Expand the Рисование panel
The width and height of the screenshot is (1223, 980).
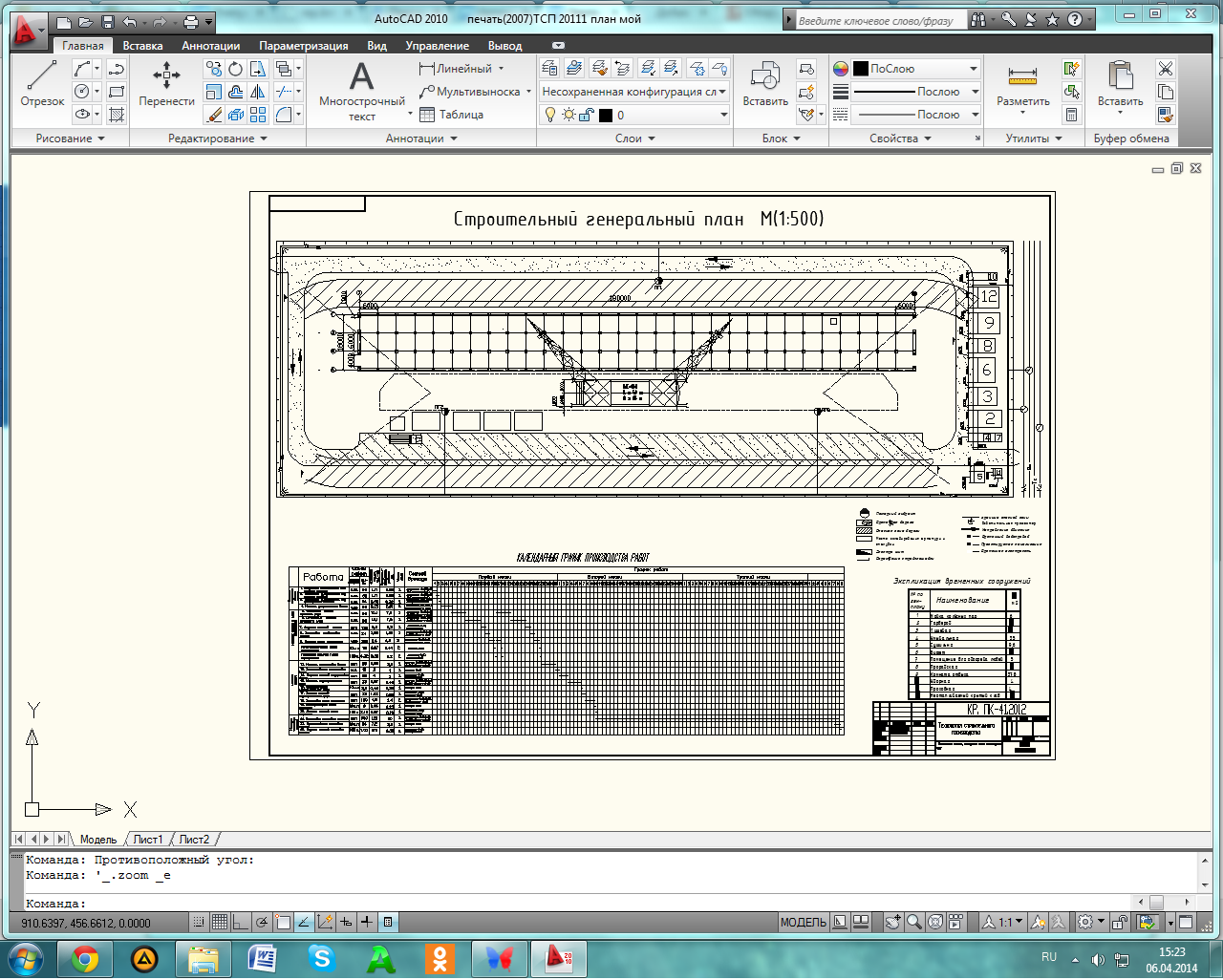[71, 138]
